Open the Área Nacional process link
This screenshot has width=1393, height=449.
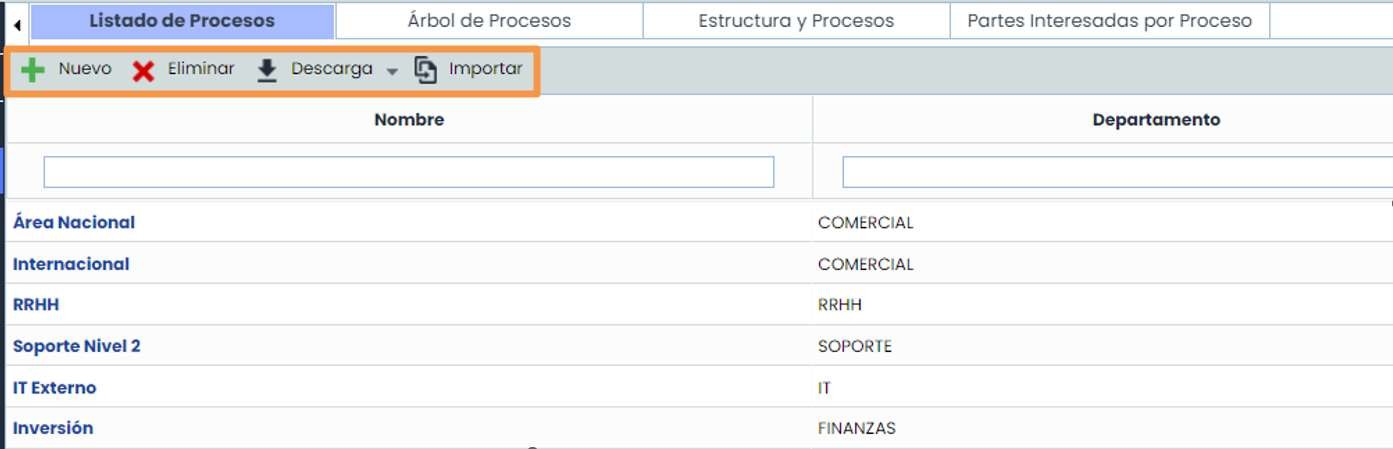point(74,223)
